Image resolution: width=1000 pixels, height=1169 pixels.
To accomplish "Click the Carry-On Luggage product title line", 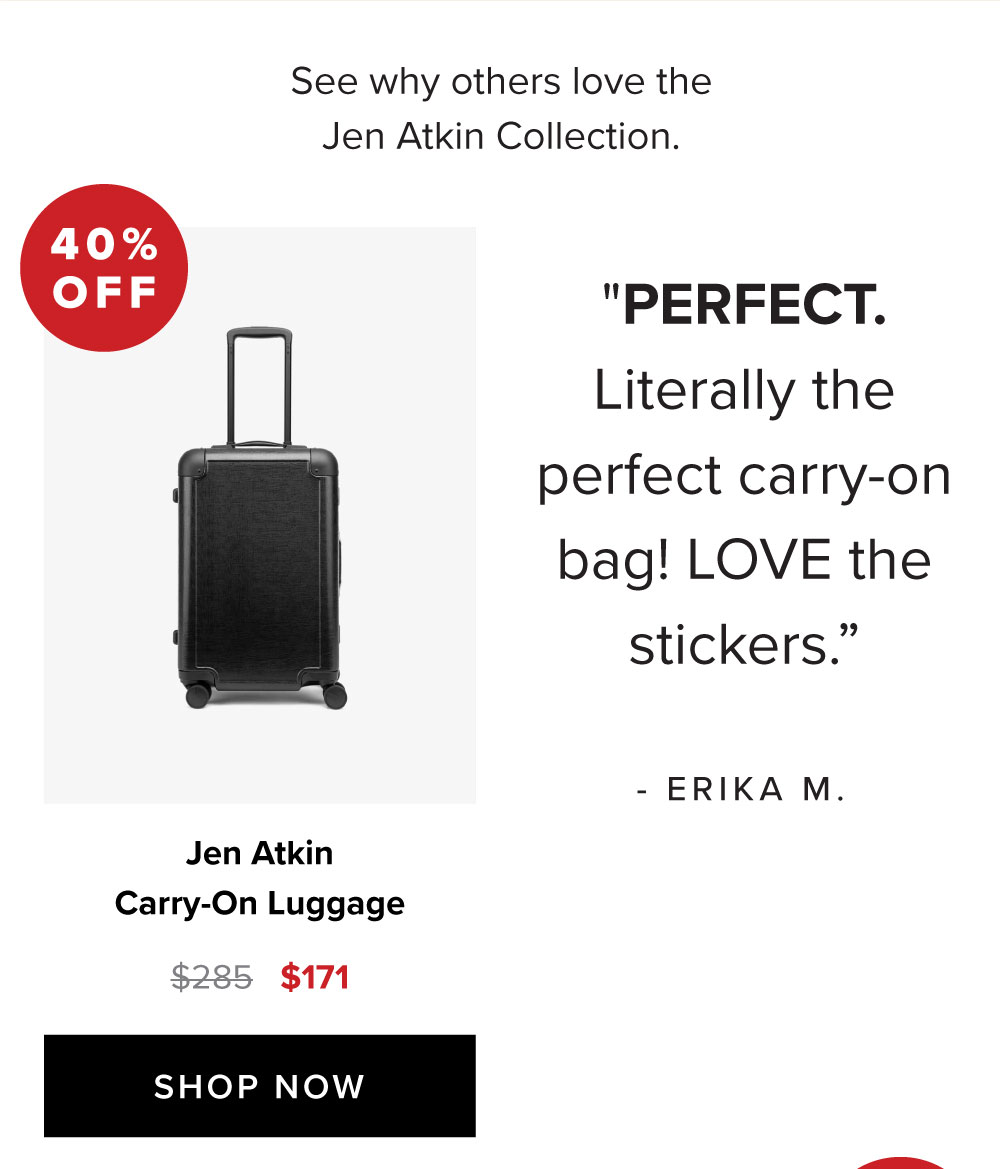I will (260, 903).
